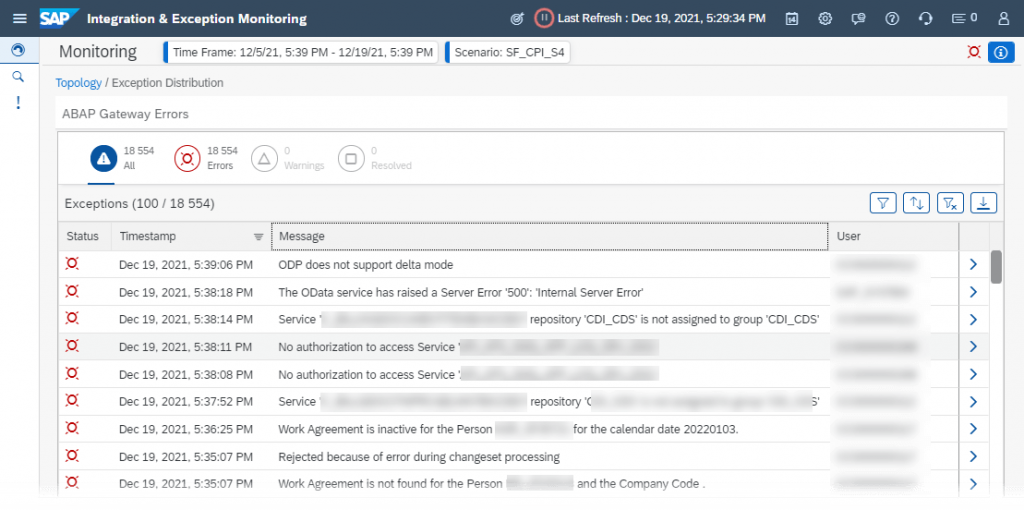Click the red error indicator top right
Screen dimensions: 1024x510
(974, 52)
